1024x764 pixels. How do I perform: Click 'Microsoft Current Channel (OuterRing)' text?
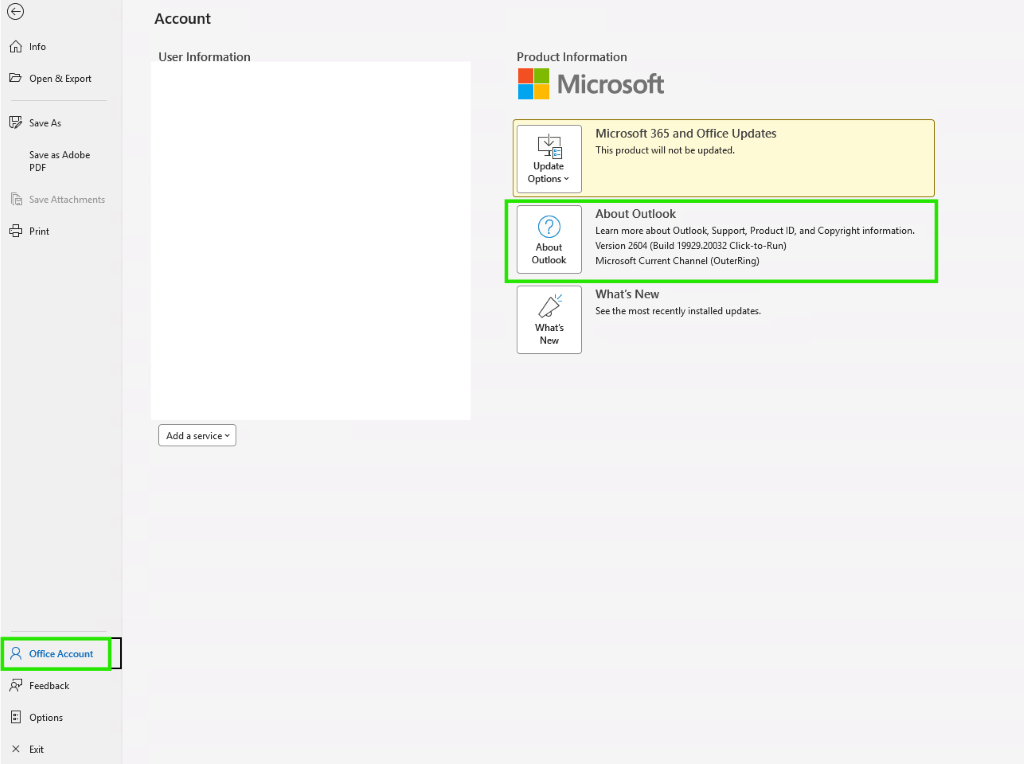point(677,261)
